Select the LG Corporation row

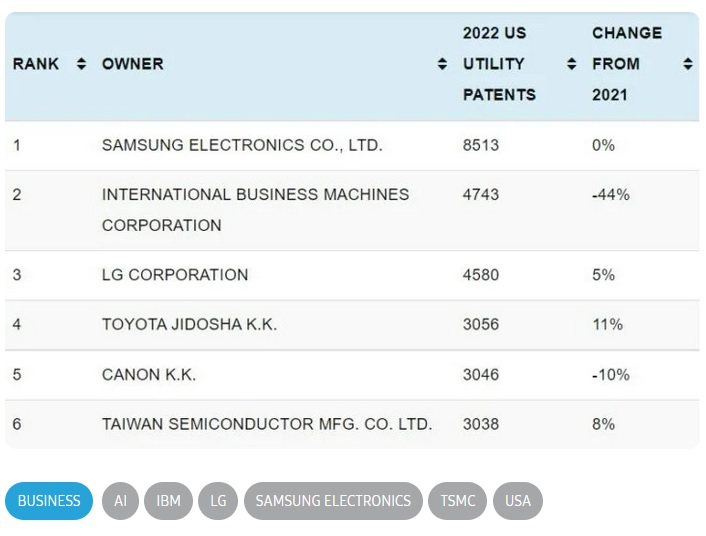tap(352, 275)
